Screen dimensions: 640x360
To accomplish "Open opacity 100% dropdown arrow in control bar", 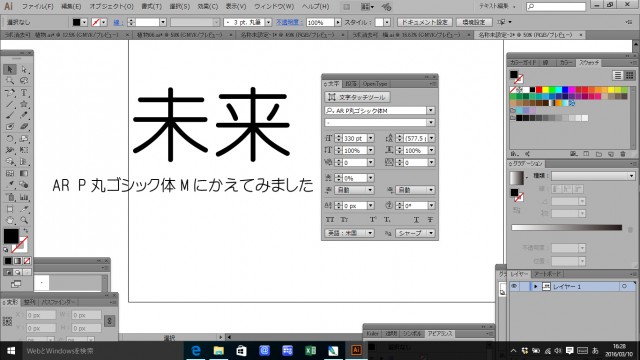I will coord(338,22).
